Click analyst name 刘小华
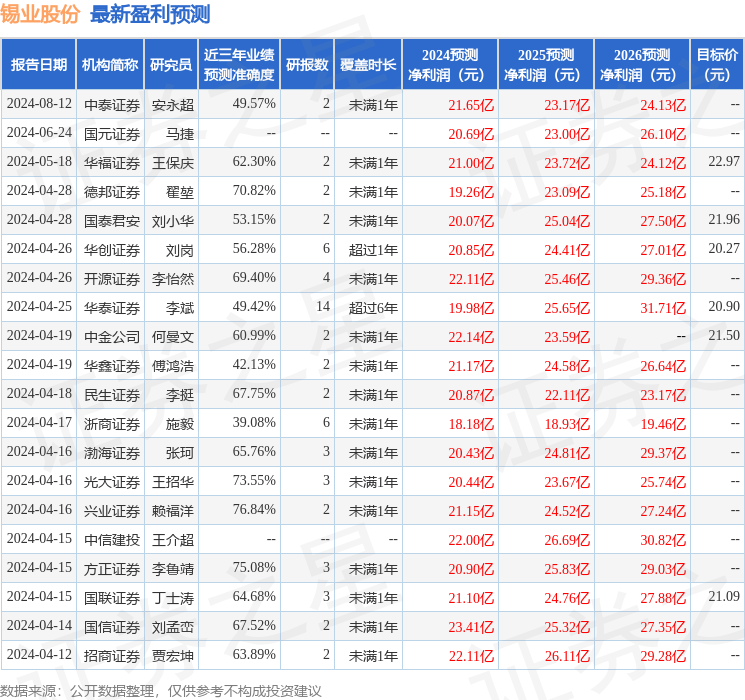This screenshot has width=745, height=700. click(x=173, y=221)
